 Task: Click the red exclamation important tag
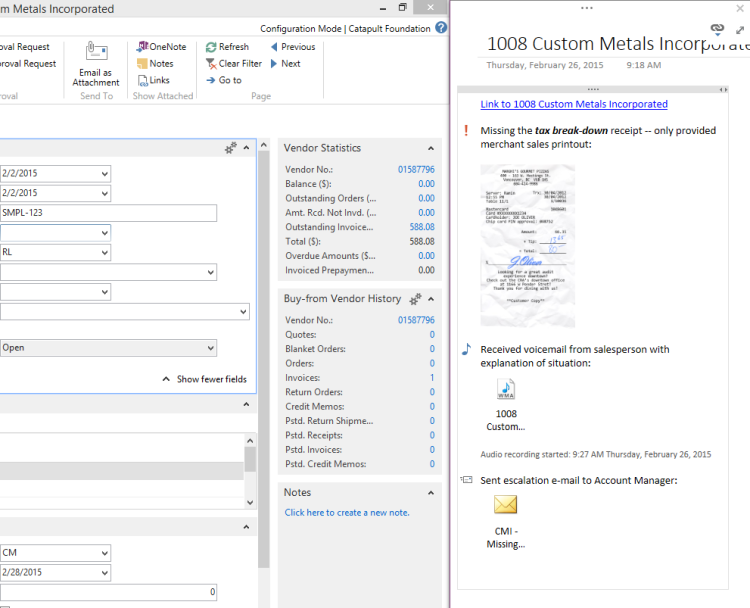pos(466,130)
